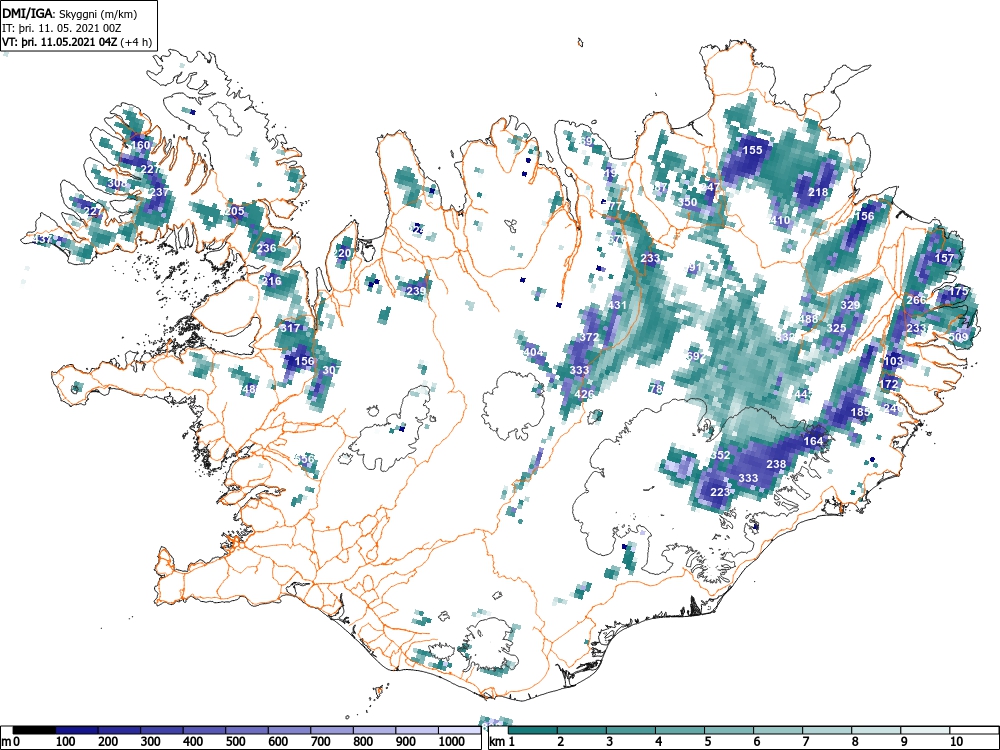Click the map value '172'

tap(889, 384)
